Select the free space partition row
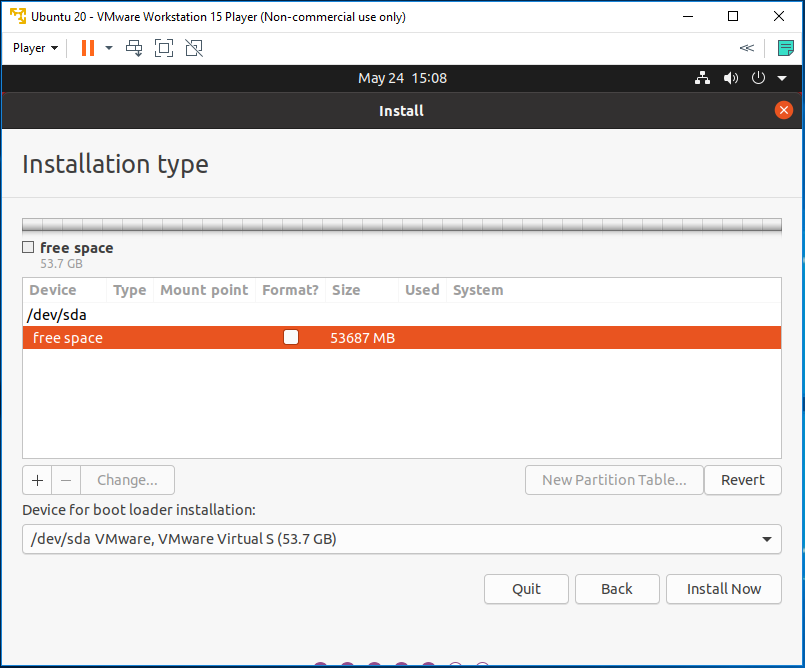 click(x=402, y=338)
